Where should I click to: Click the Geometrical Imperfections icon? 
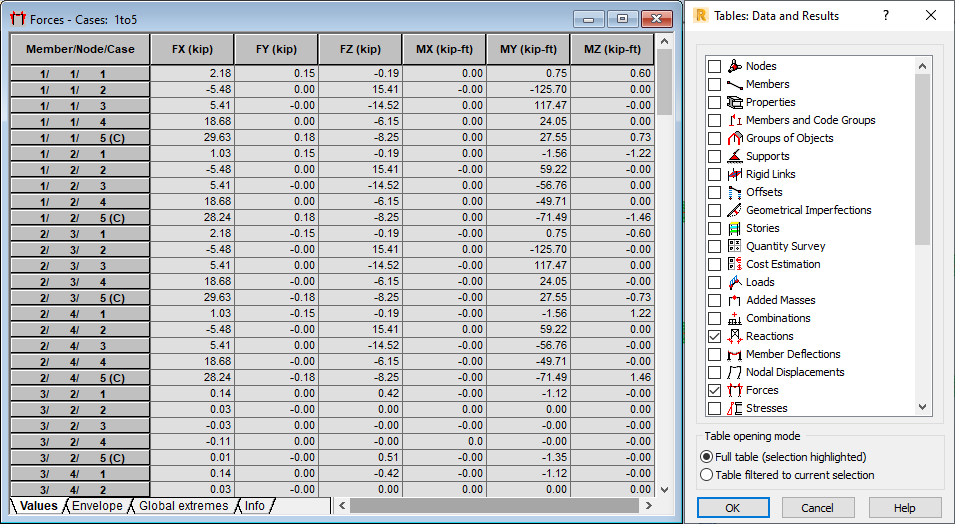[x=735, y=210]
